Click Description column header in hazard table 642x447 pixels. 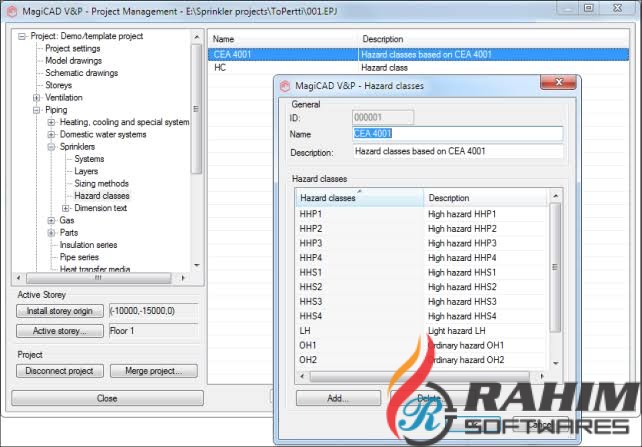(485, 198)
